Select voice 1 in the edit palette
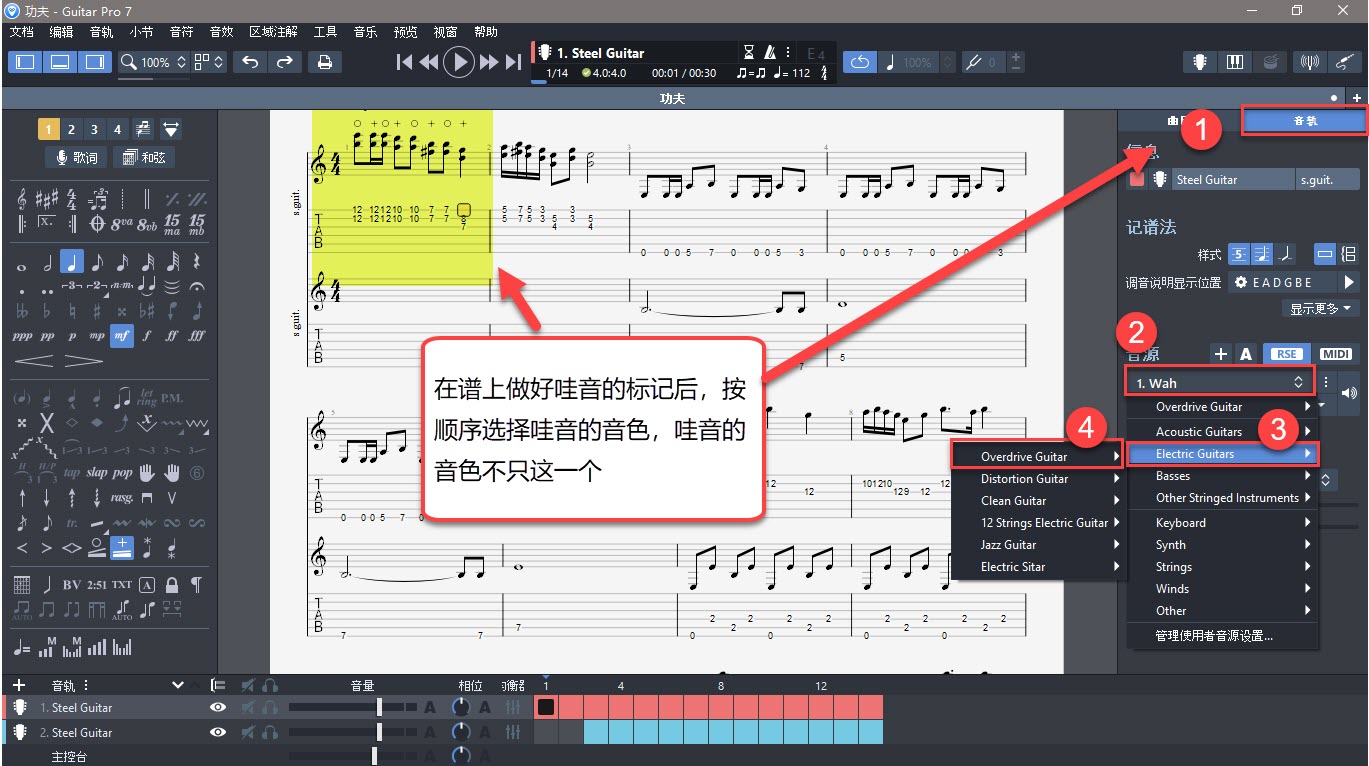 [x=49, y=129]
